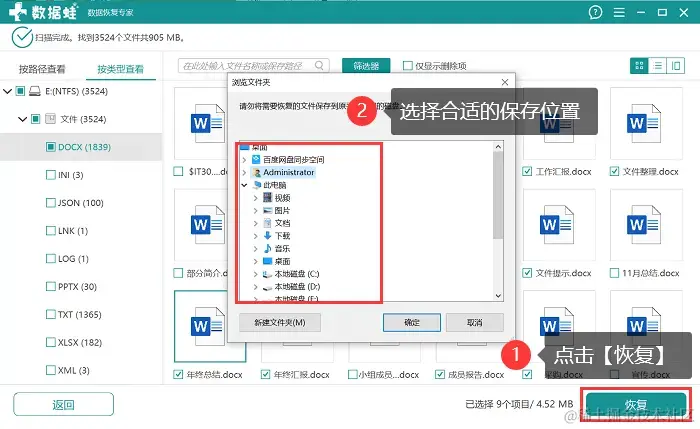
Task: Click the Word thumbnail for $IT30 file
Action: pyautogui.click(x=201, y=123)
